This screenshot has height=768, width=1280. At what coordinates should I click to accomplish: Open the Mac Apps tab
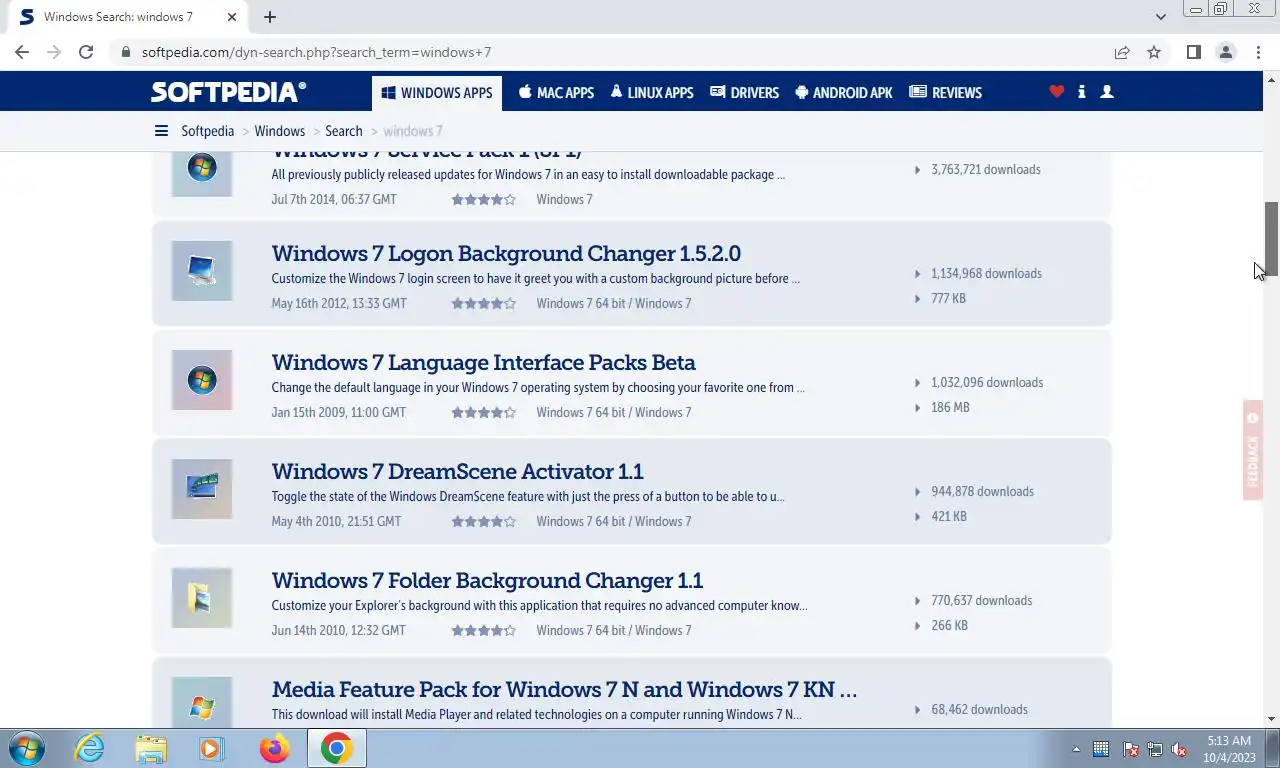click(x=556, y=93)
